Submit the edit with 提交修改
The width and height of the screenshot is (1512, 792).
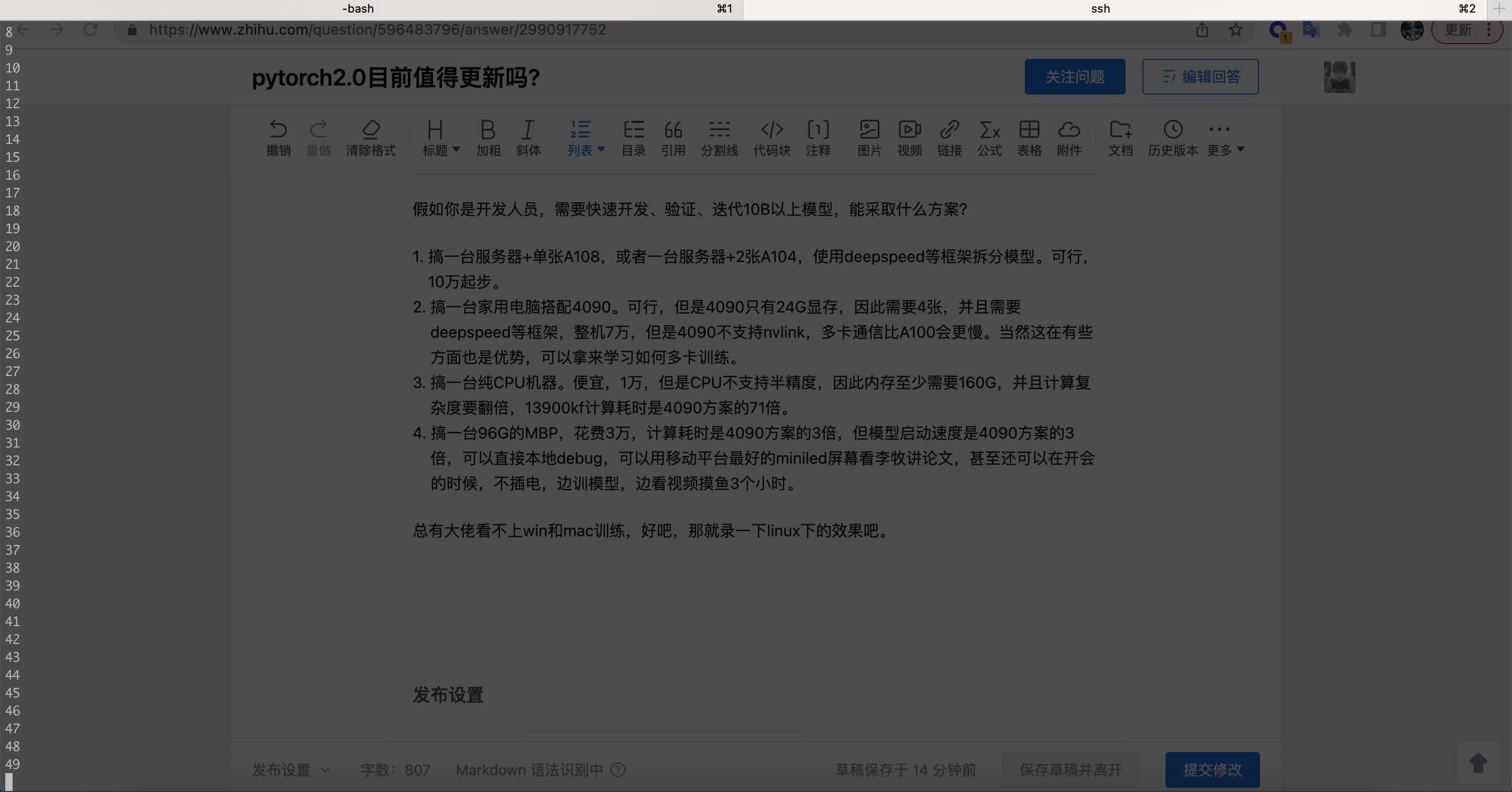point(1212,770)
